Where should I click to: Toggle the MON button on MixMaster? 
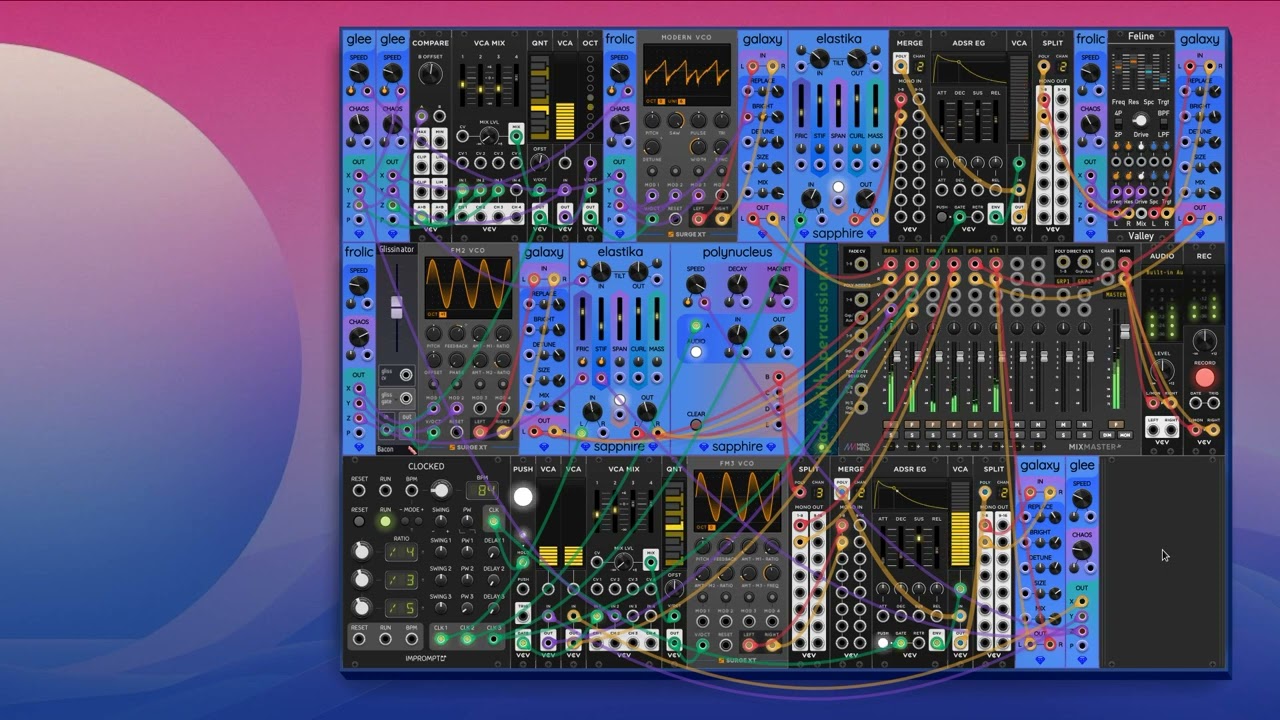point(1125,435)
